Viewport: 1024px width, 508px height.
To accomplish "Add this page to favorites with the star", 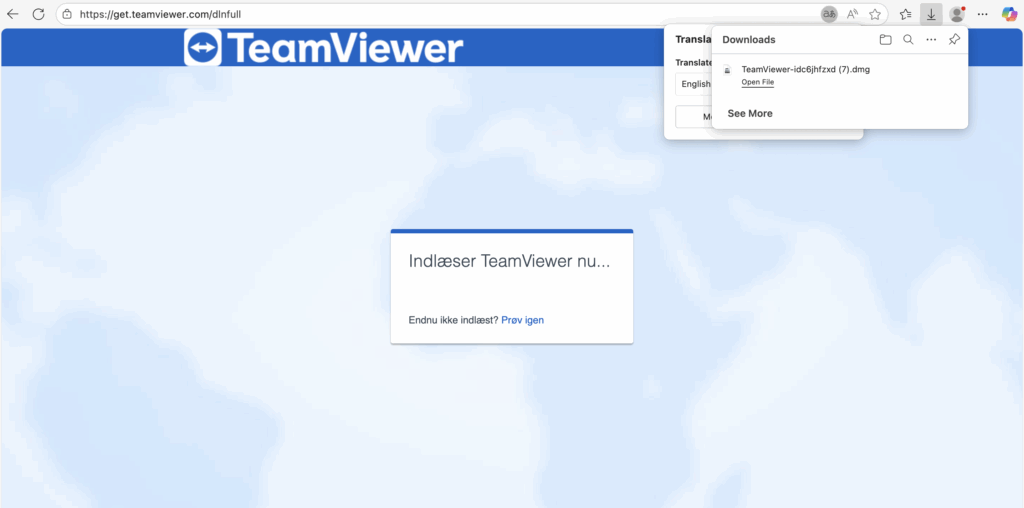I will coord(875,14).
